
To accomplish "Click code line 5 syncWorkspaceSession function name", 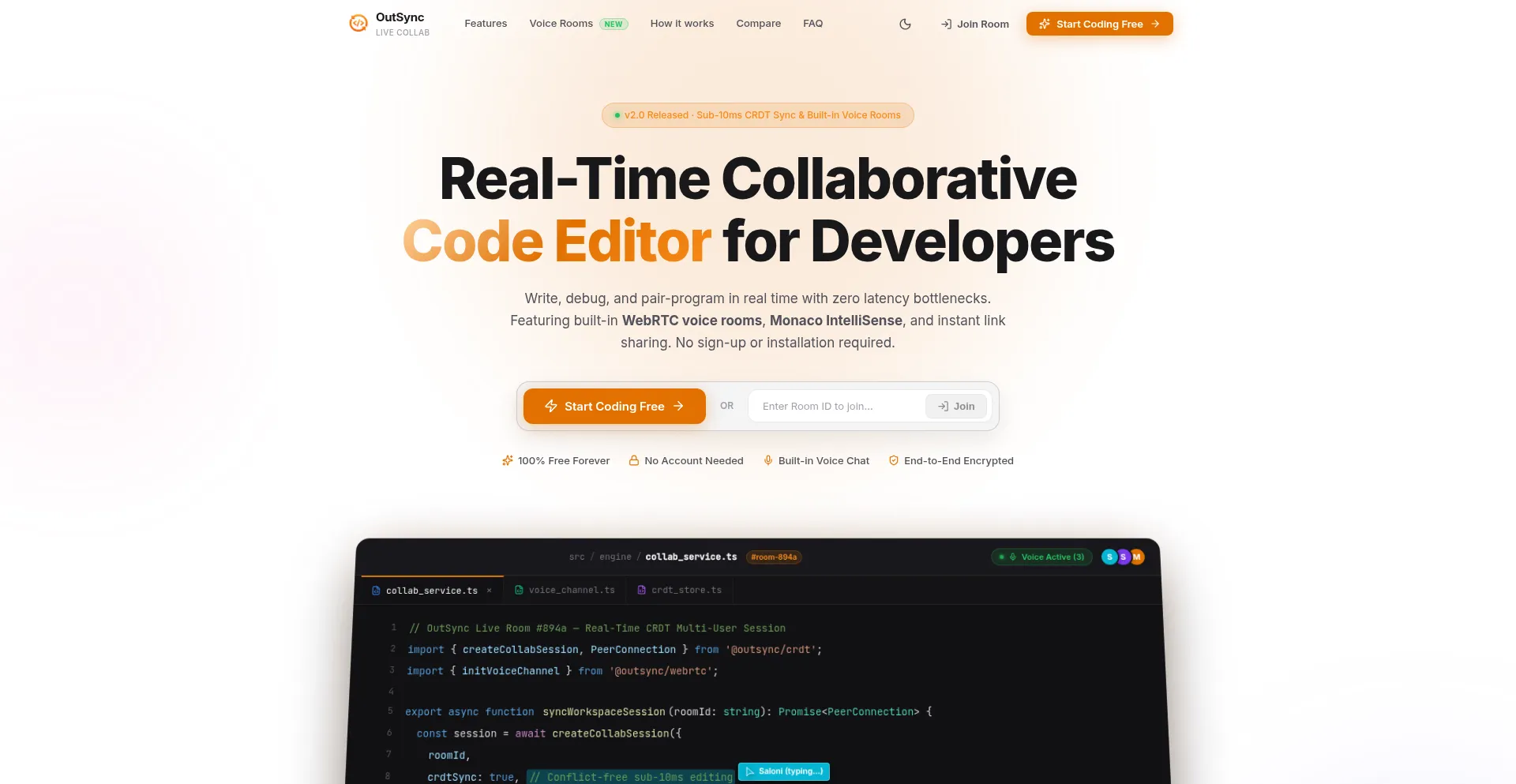I will click(x=604, y=711).
